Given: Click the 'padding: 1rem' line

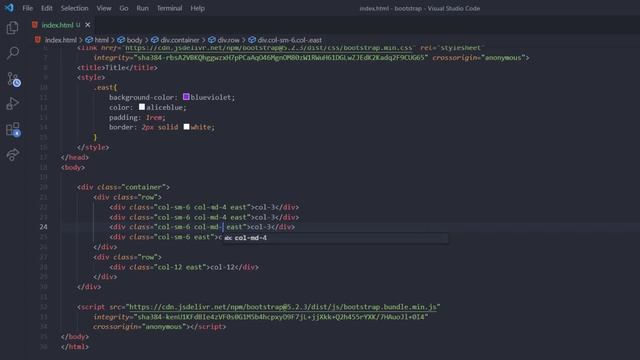Looking at the screenshot, I should (x=137, y=117).
